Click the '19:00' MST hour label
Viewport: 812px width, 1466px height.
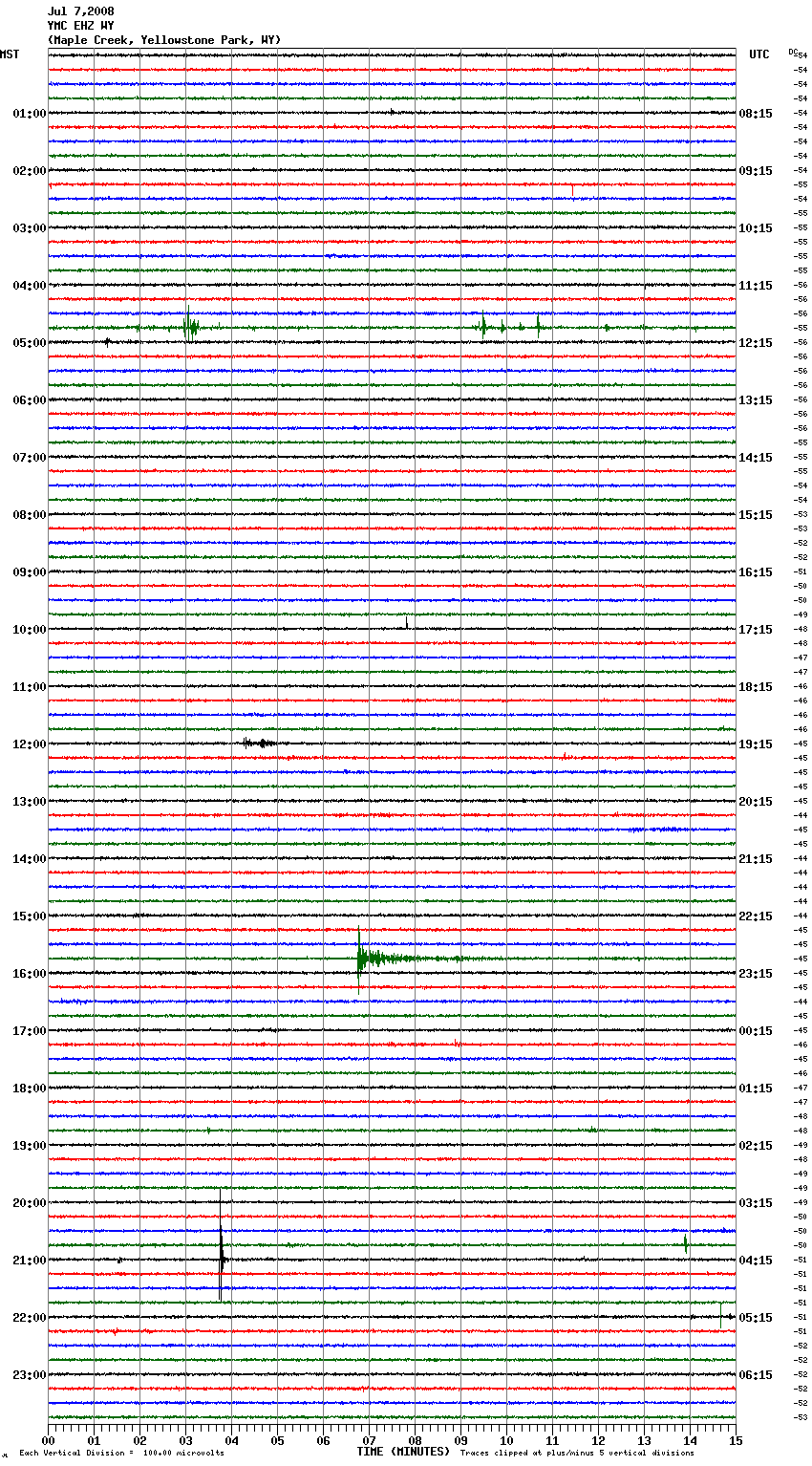(x=30, y=1146)
